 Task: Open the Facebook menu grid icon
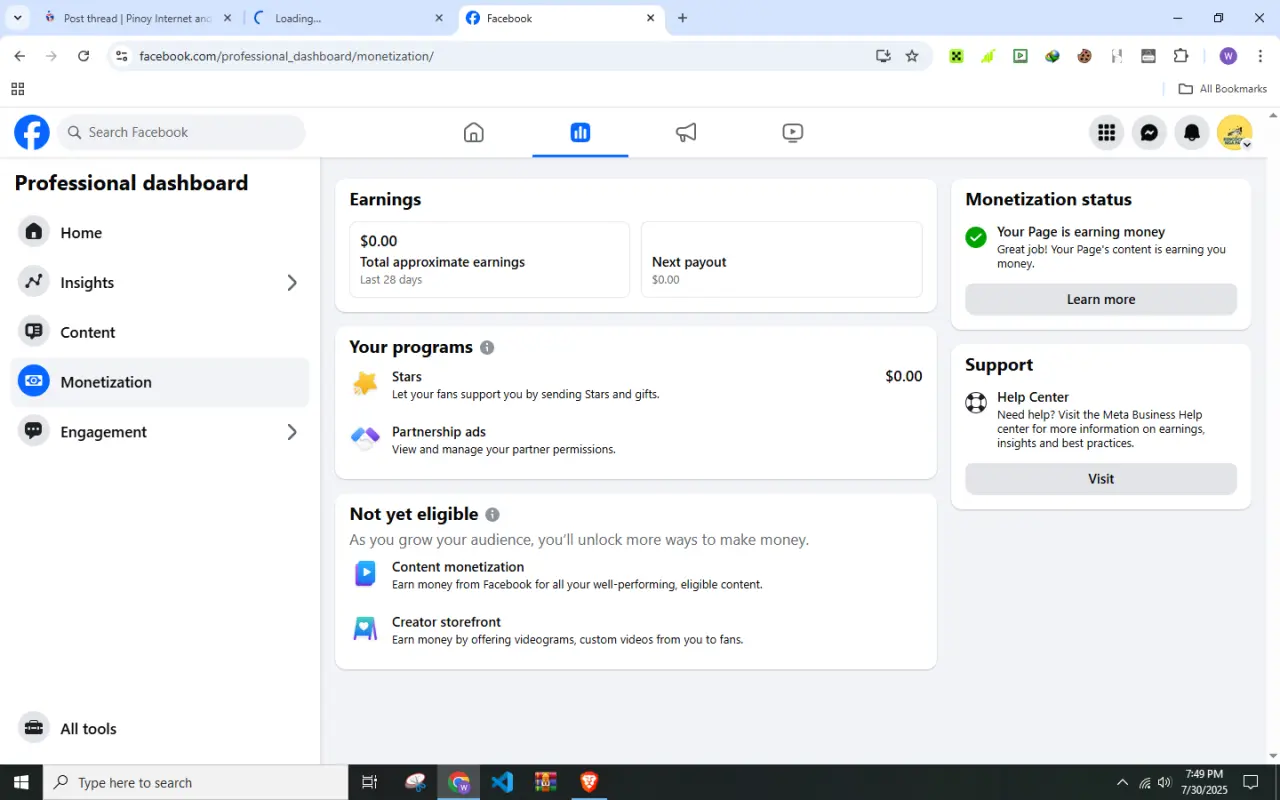tap(1106, 132)
